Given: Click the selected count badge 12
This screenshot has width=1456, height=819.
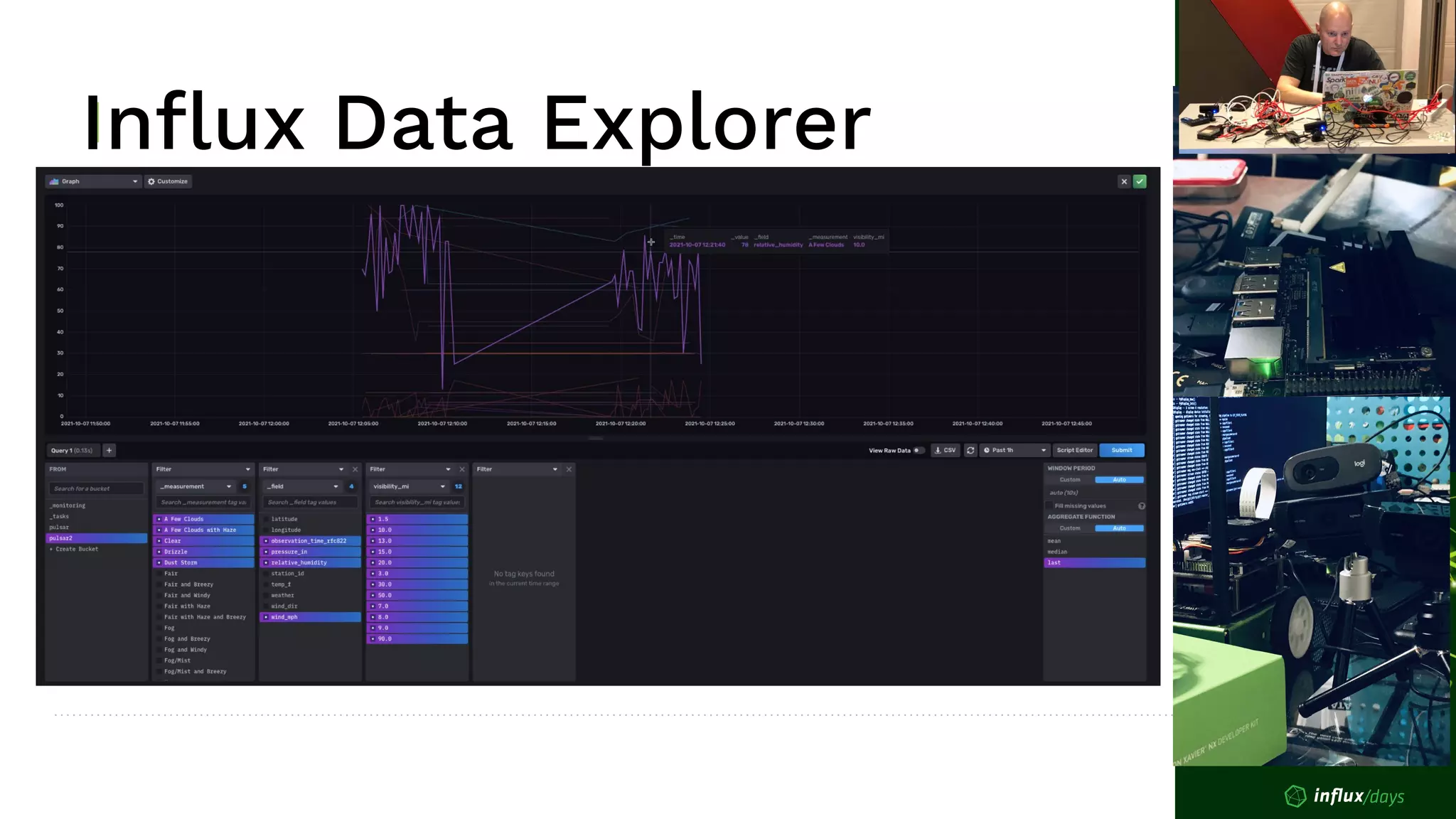Looking at the screenshot, I should (459, 486).
